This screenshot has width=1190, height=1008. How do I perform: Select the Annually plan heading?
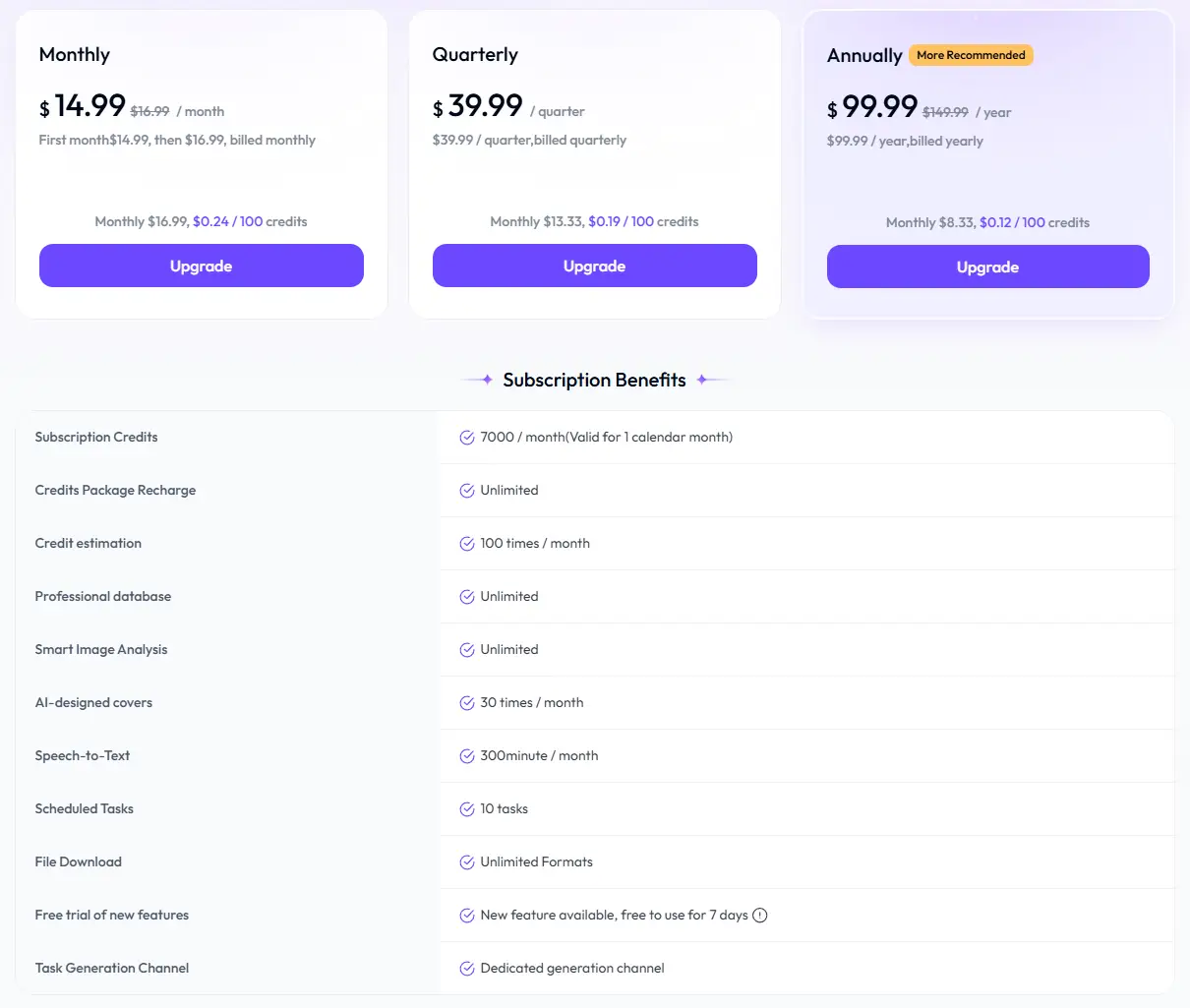click(x=864, y=56)
